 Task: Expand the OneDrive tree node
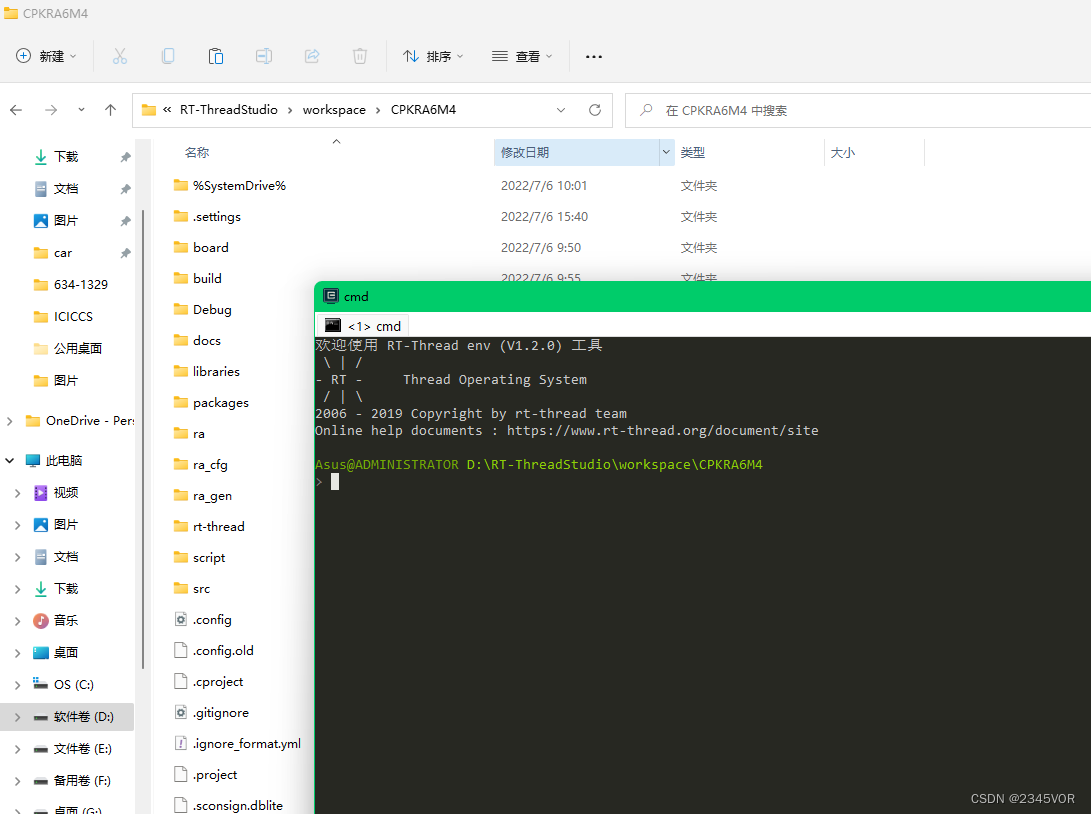11,421
